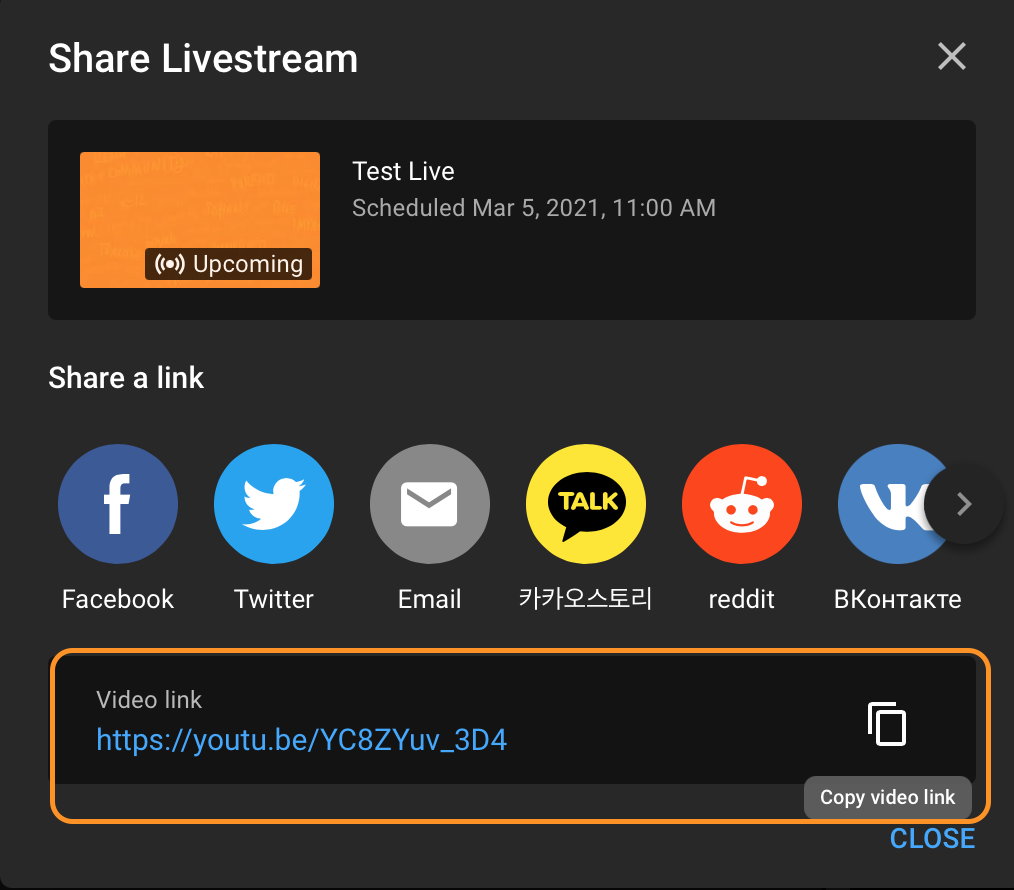
Task: Click the CLOSE button
Action: tap(932, 838)
